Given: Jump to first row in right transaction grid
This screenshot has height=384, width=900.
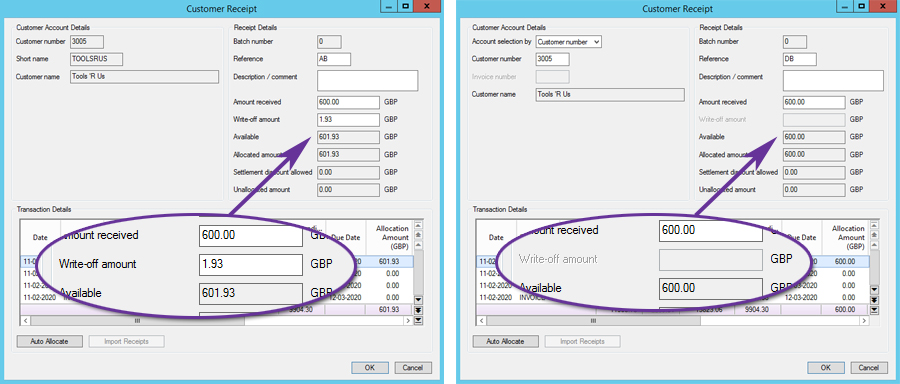Looking at the screenshot, I should tap(874, 226).
